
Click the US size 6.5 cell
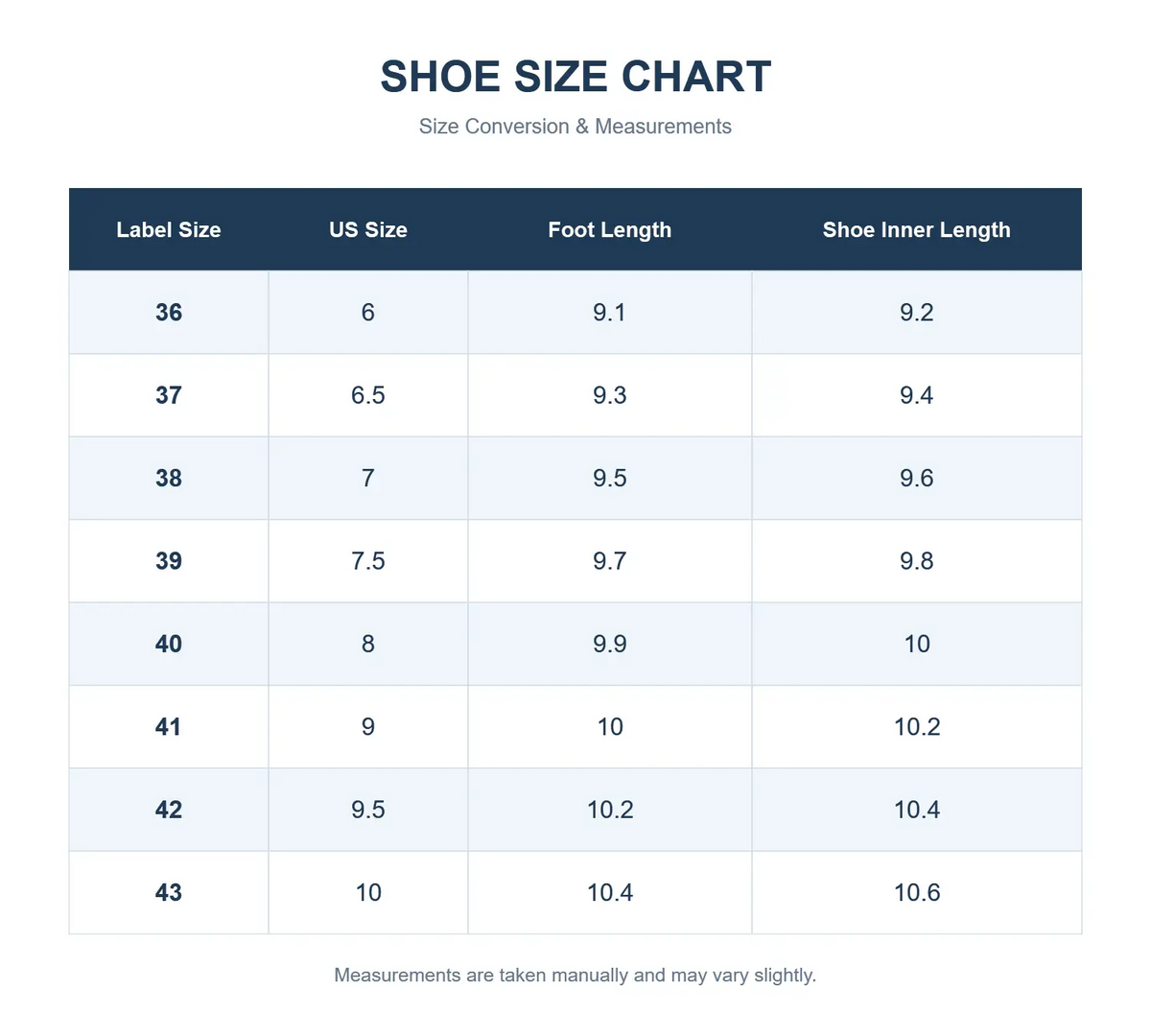368,395
